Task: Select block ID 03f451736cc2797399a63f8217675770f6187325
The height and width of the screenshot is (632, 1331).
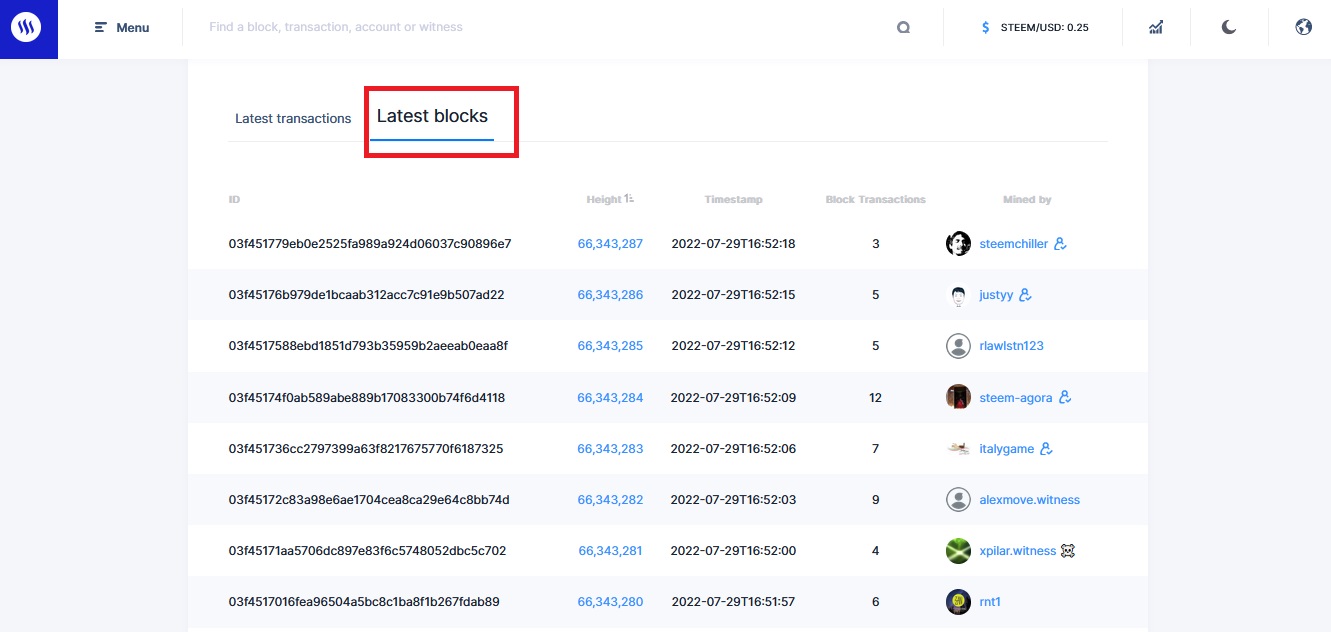Action: [x=366, y=449]
